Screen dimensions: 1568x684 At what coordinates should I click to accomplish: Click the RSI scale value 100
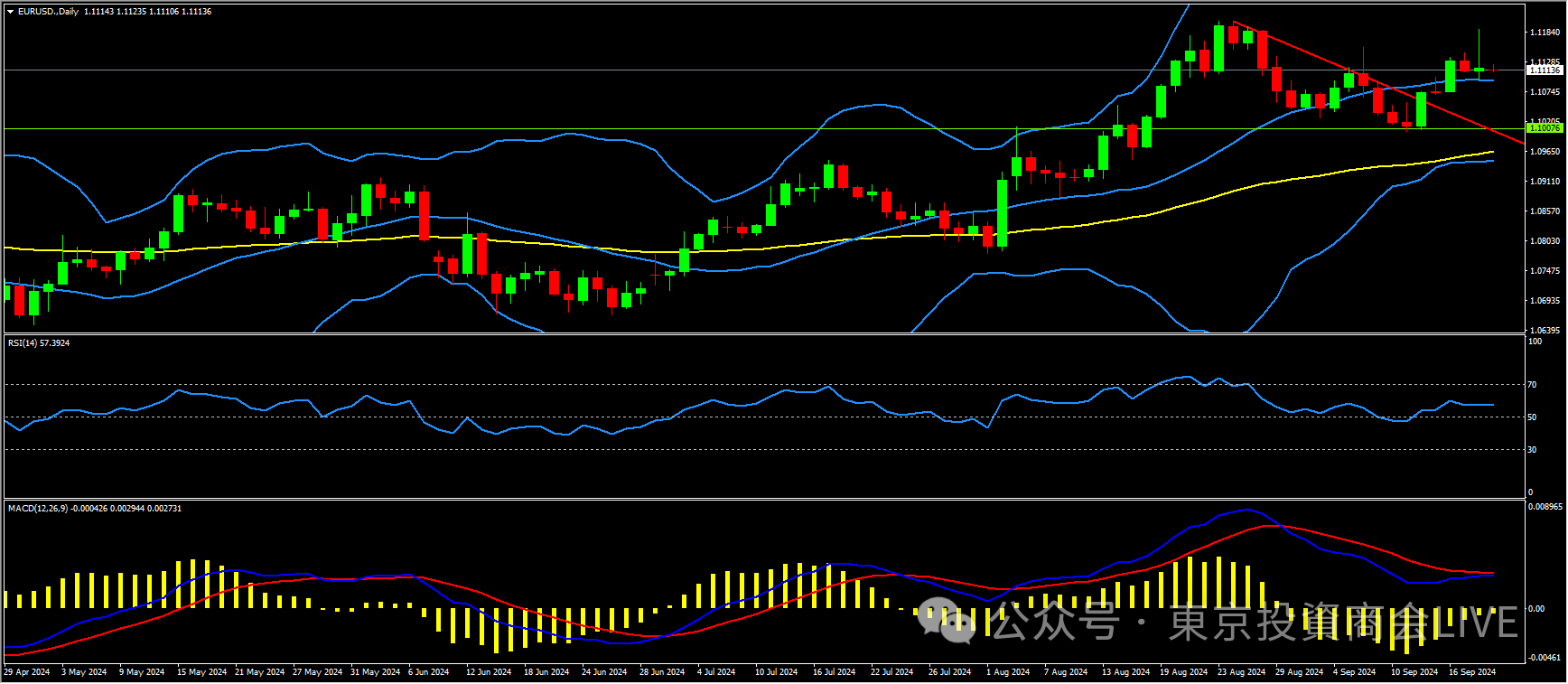point(1535,342)
